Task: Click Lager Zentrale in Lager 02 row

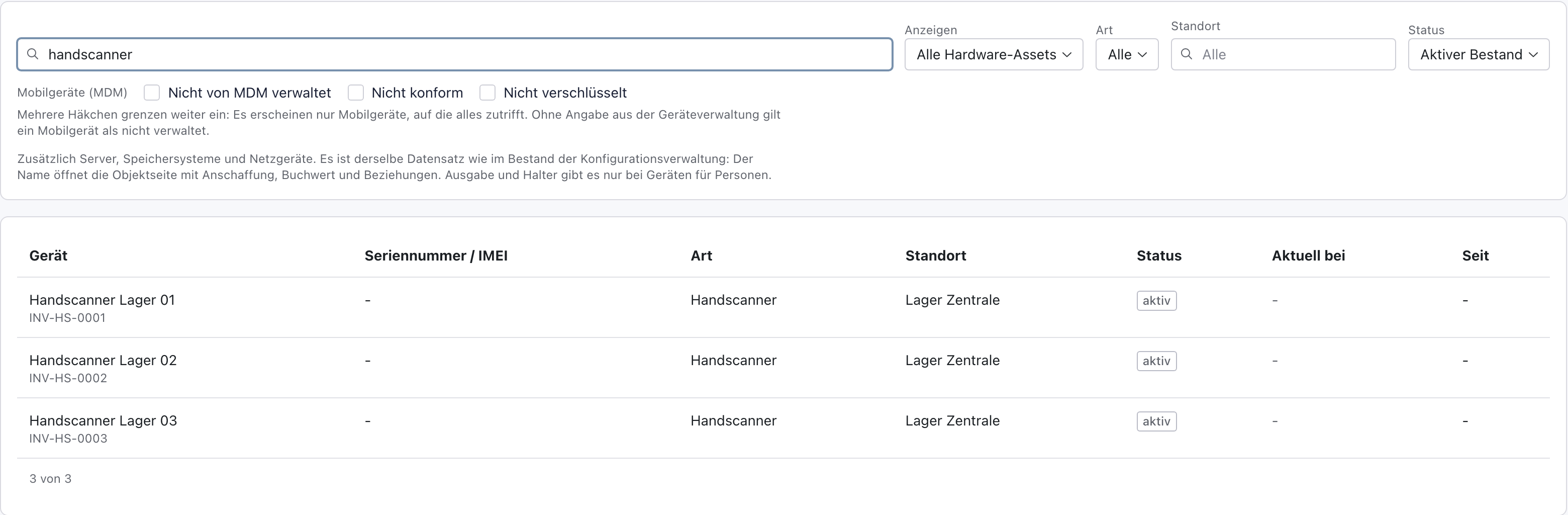Action: [x=952, y=360]
